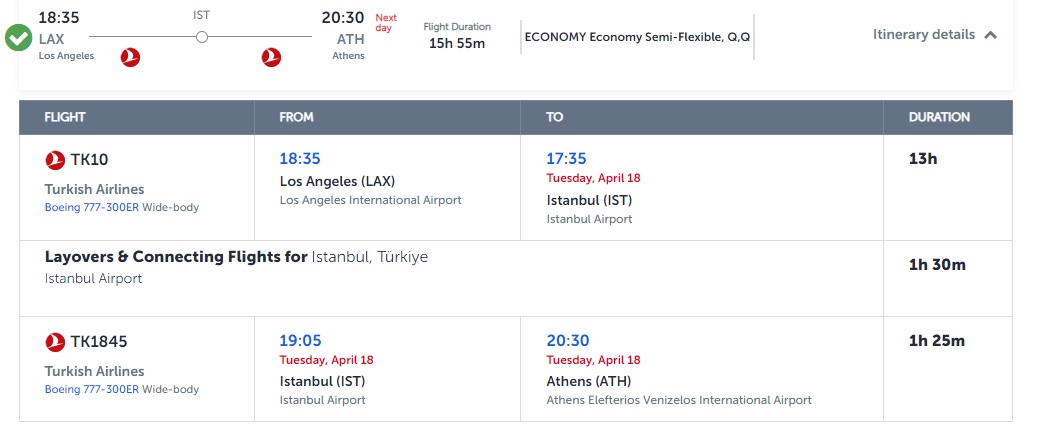Click the 18:35 departure time in FROM column
Image resolution: width=1054 pixels, height=444 pixels.
point(300,159)
